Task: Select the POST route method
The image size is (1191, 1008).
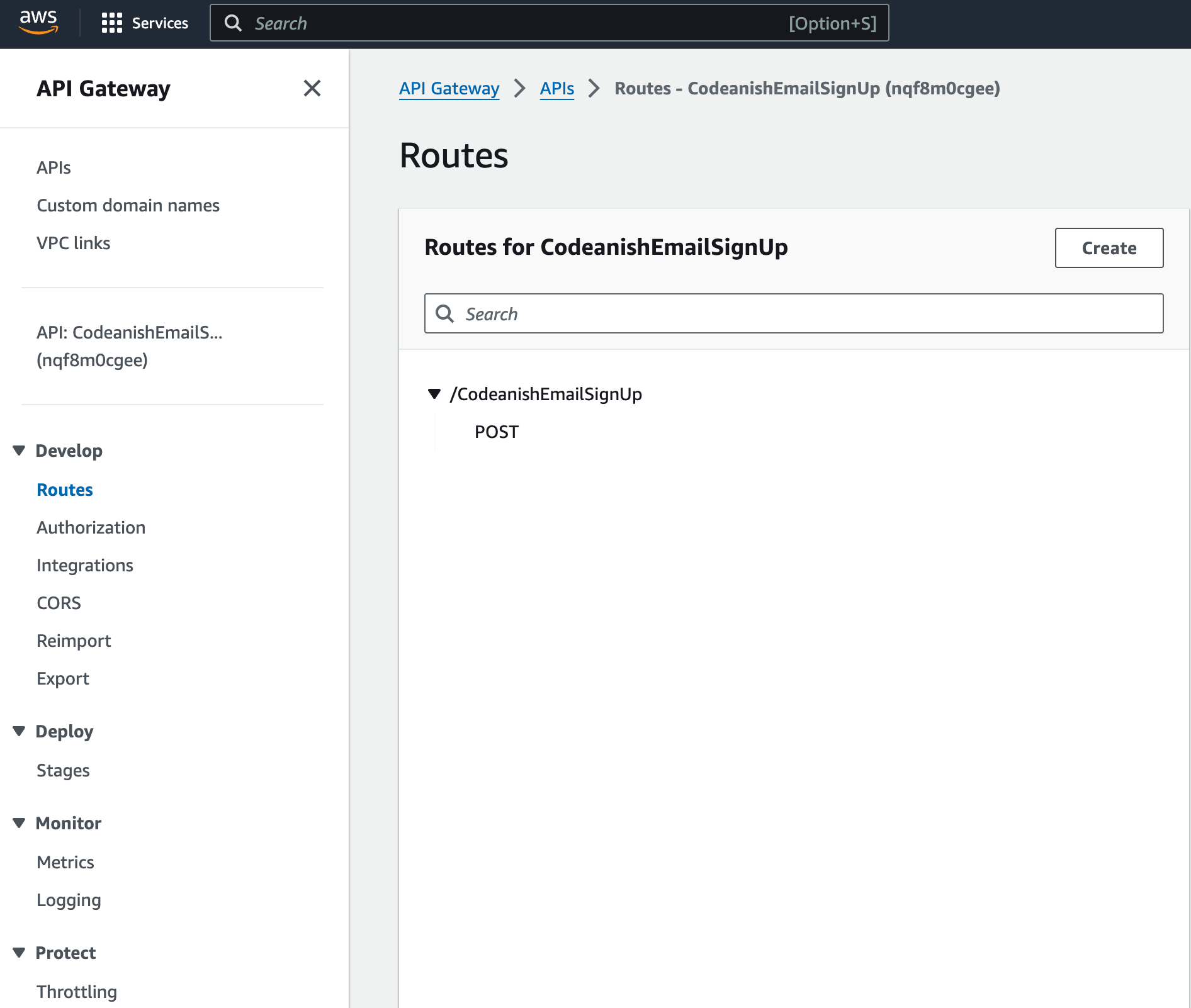Action: (497, 432)
